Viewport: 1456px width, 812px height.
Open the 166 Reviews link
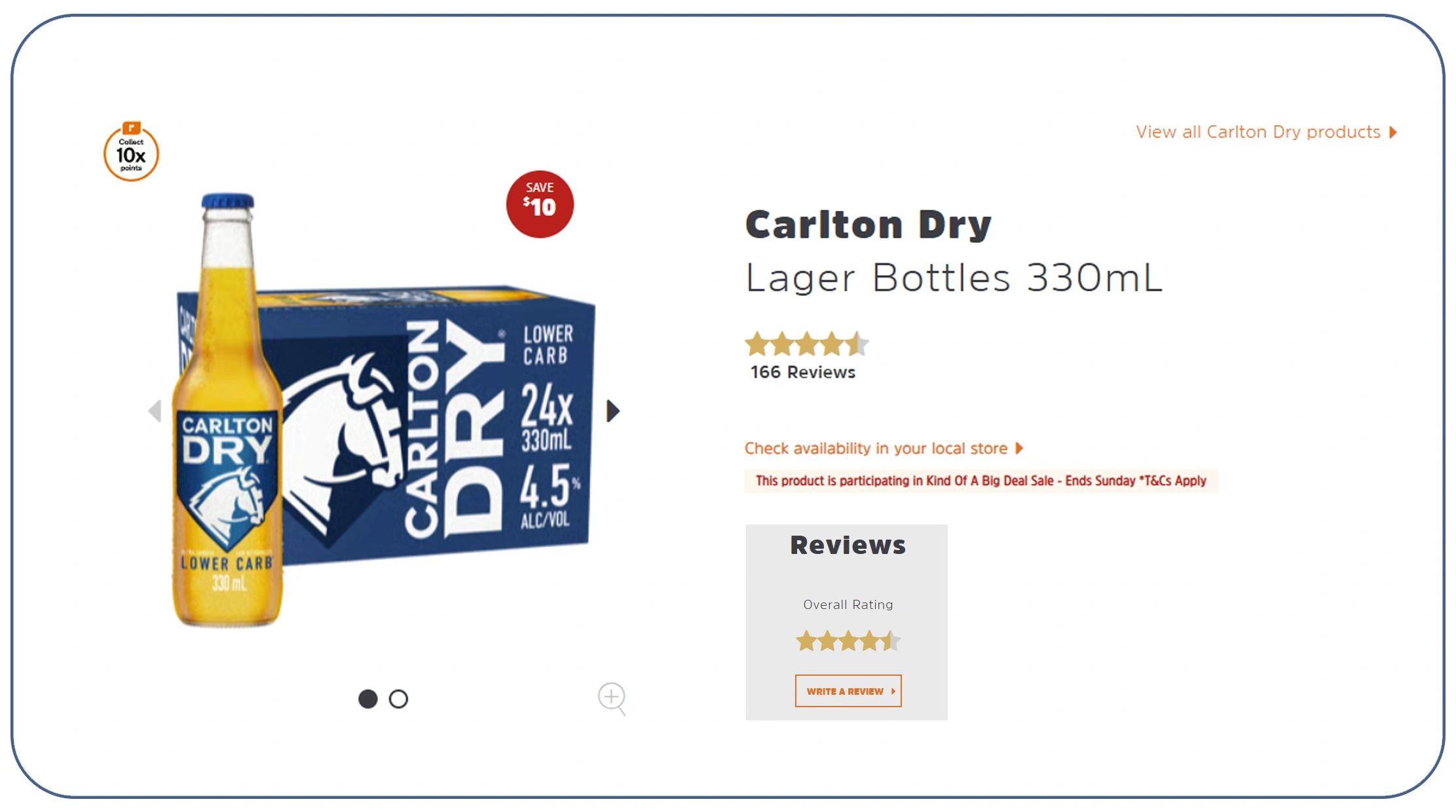(803, 372)
